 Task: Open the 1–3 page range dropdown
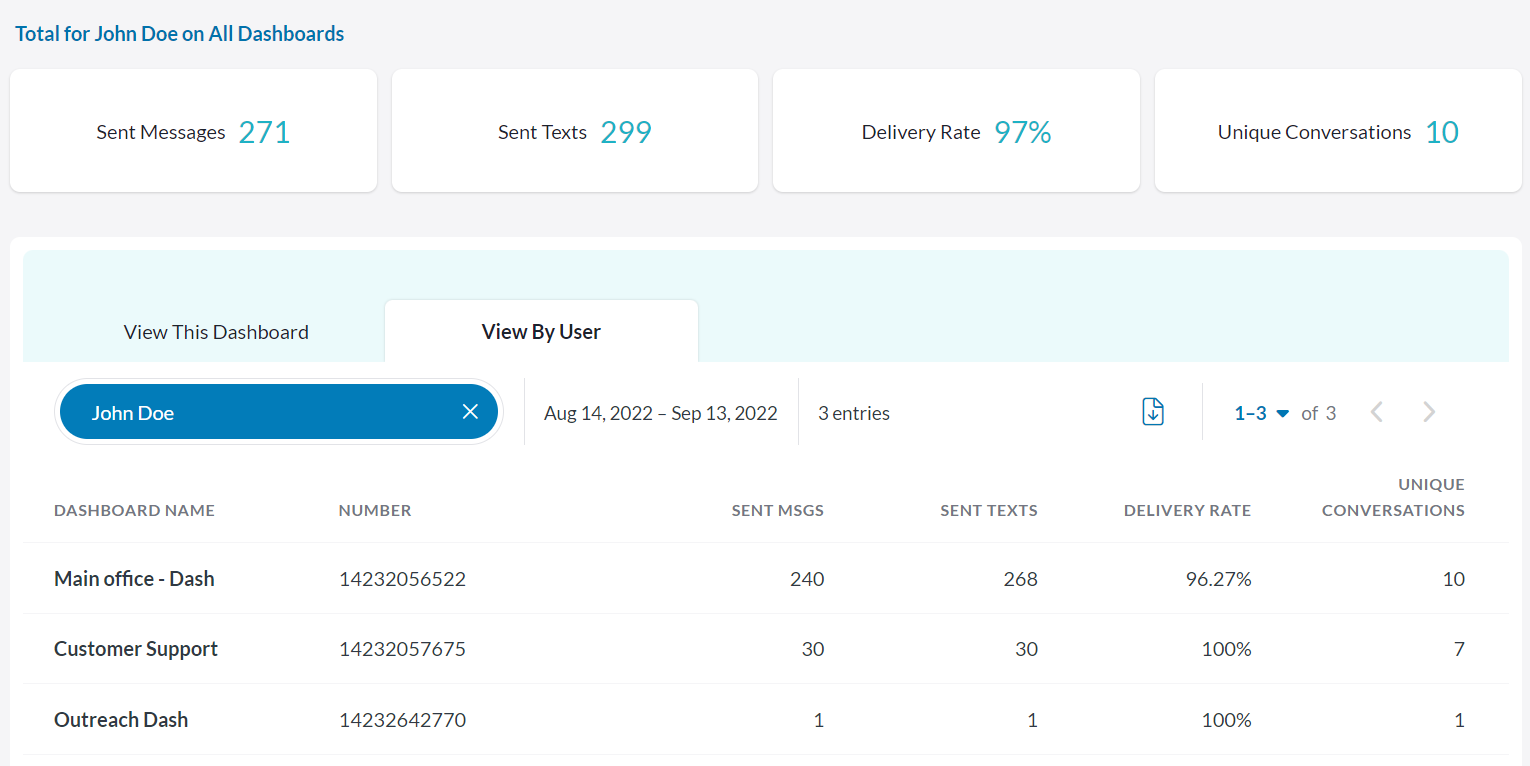pos(1262,413)
